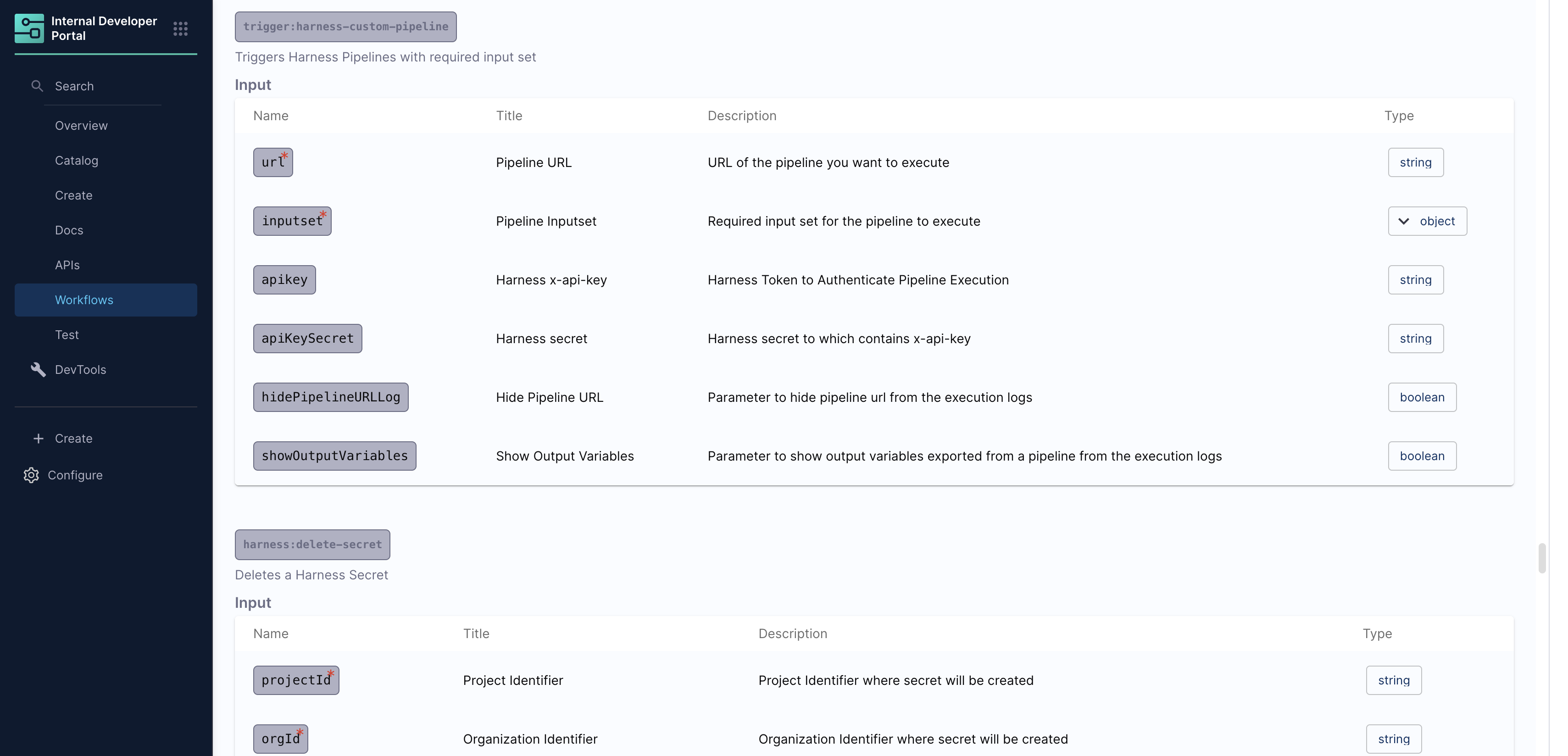Expand the inputset object type chevron
Image resolution: width=1568 pixels, height=756 pixels.
1404,221
